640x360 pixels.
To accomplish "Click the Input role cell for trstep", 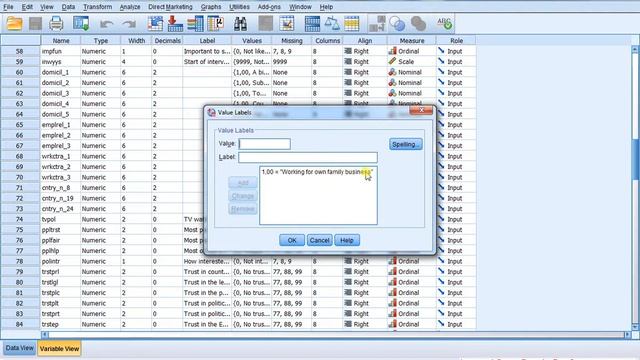I will coord(456,324).
